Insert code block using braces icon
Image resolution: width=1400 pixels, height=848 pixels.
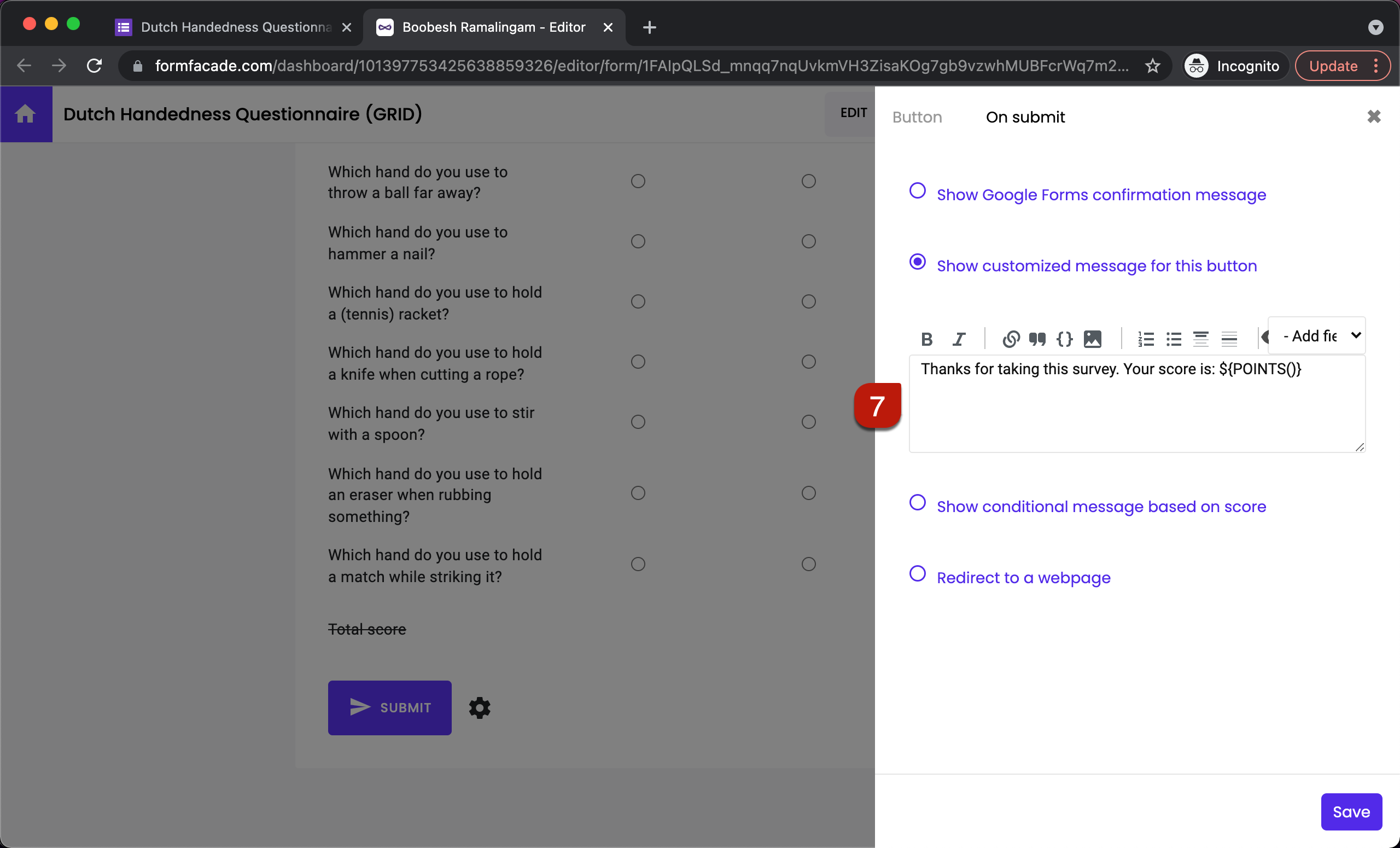pyautogui.click(x=1064, y=339)
